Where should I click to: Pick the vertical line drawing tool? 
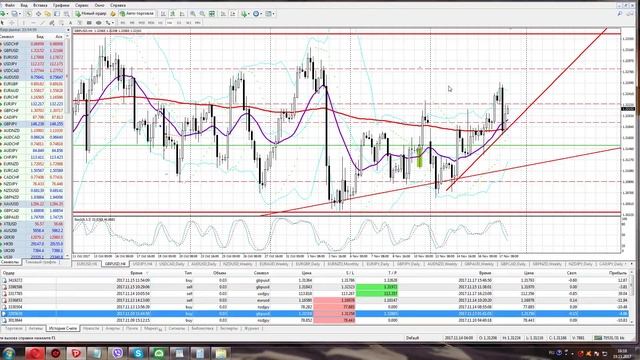(x=23, y=22)
